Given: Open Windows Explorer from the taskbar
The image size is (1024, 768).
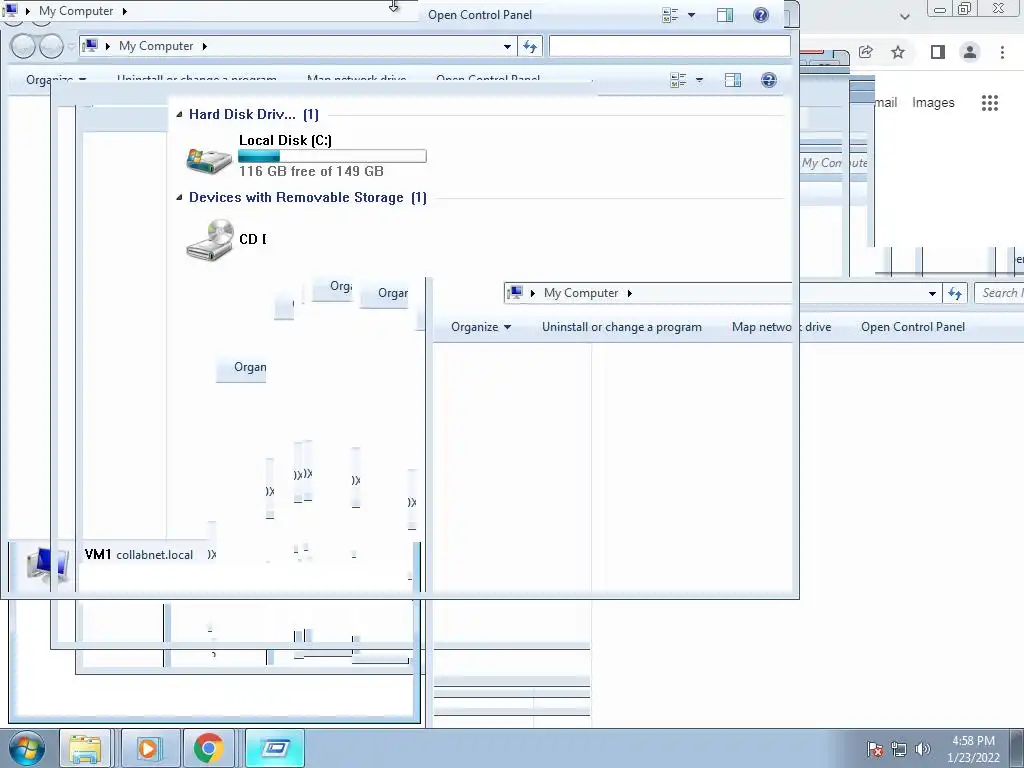Looking at the screenshot, I should tap(85, 748).
